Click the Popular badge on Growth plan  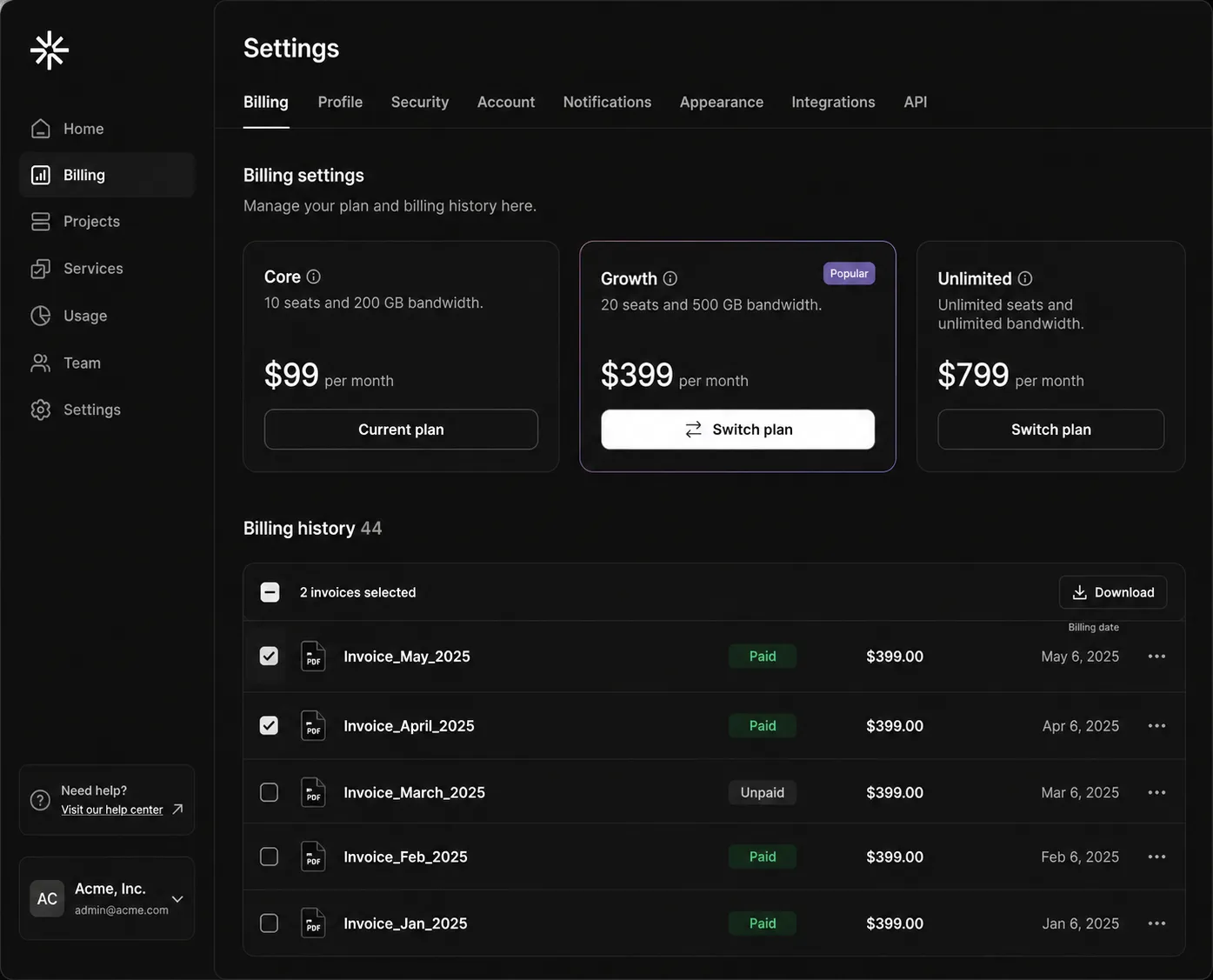(849, 273)
